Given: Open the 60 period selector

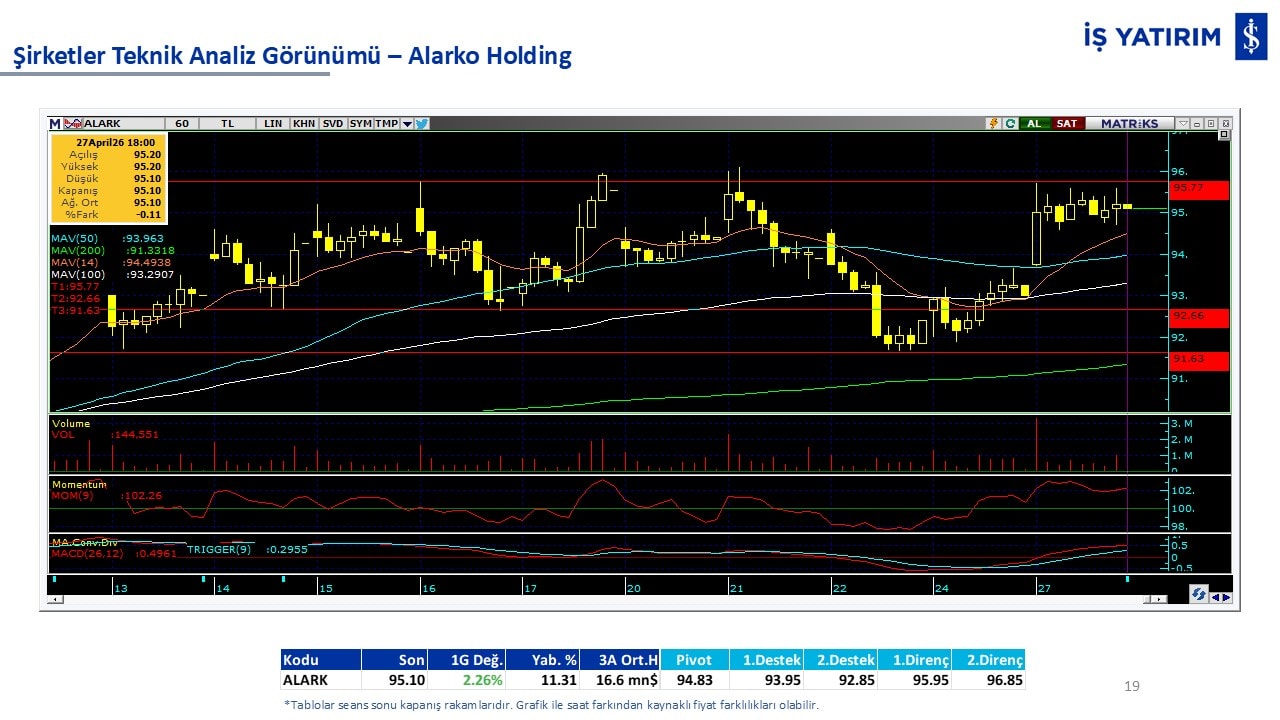Looking at the screenshot, I should point(181,124).
